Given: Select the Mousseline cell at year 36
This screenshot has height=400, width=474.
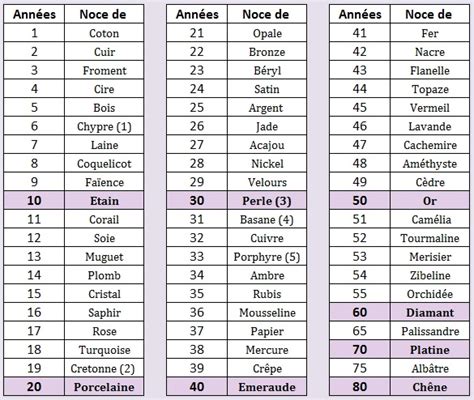Looking at the screenshot, I should click(267, 312).
